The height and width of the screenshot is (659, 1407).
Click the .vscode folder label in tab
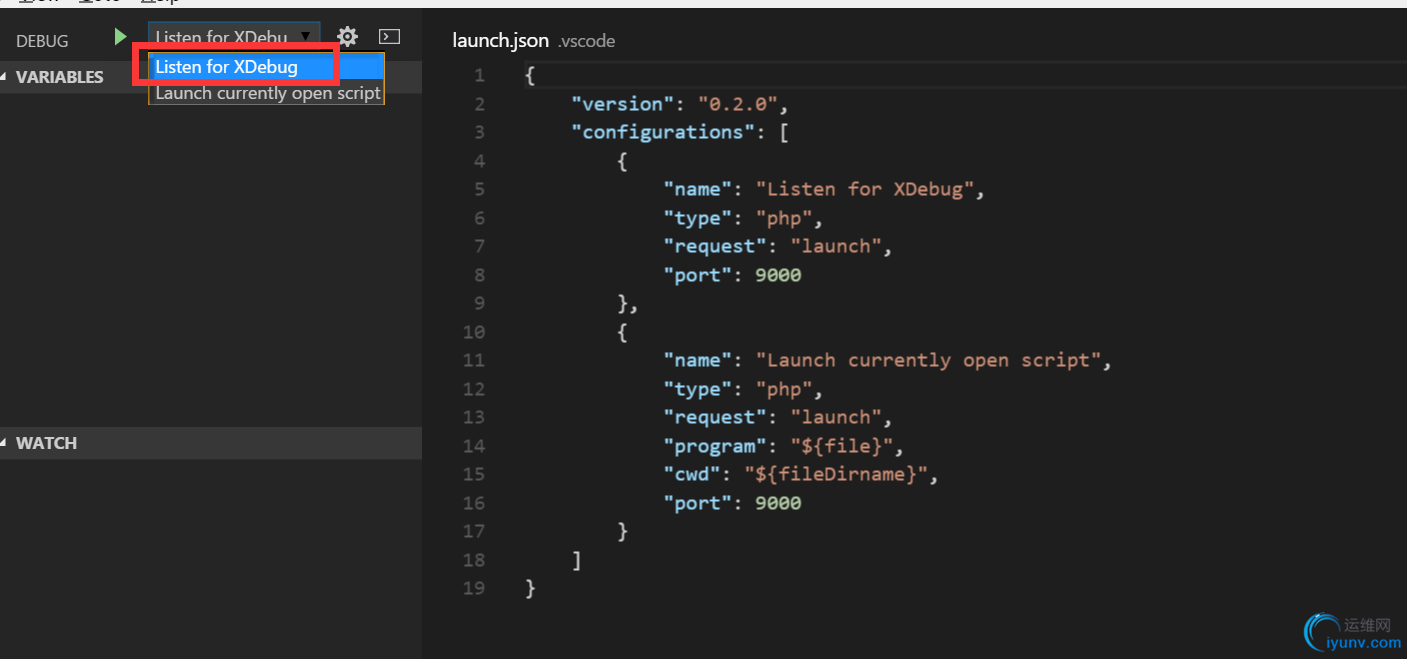coord(587,41)
